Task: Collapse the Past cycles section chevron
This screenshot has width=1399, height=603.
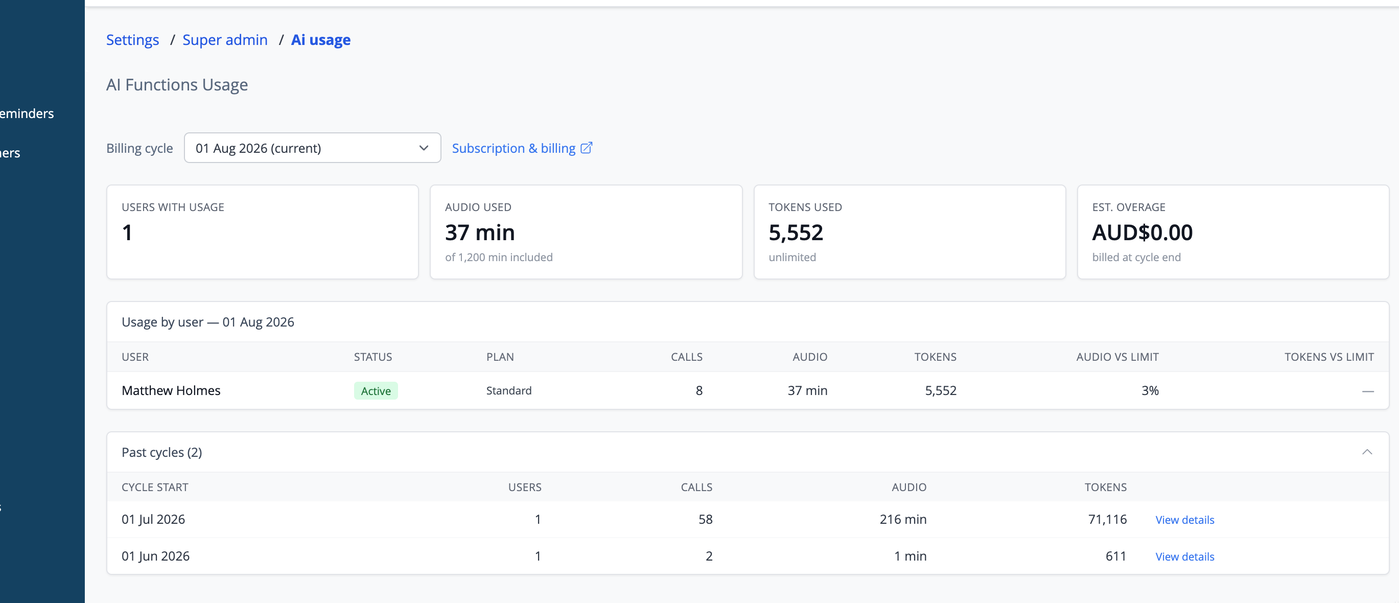Action: pyautogui.click(x=1367, y=452)
